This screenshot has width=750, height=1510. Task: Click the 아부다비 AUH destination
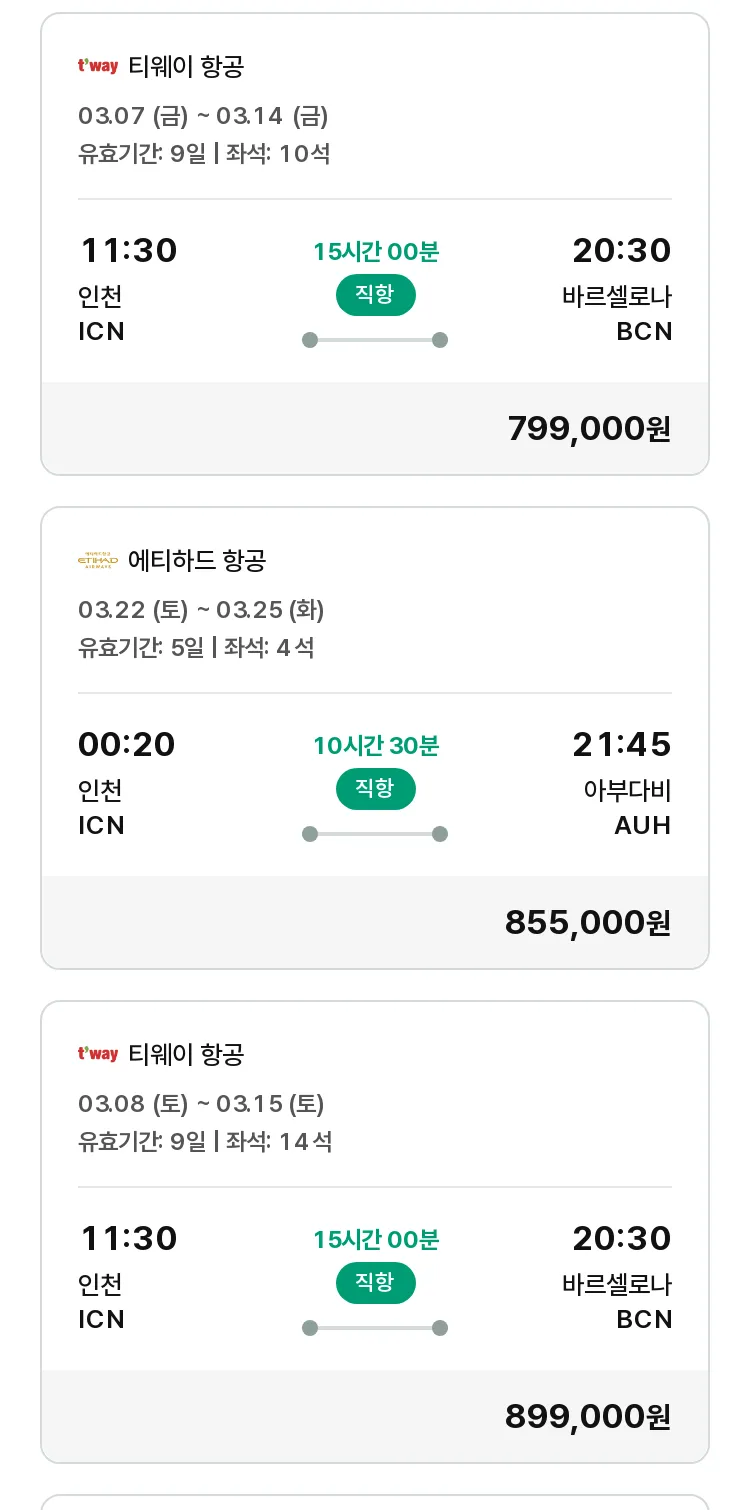(x=628, y=808)
